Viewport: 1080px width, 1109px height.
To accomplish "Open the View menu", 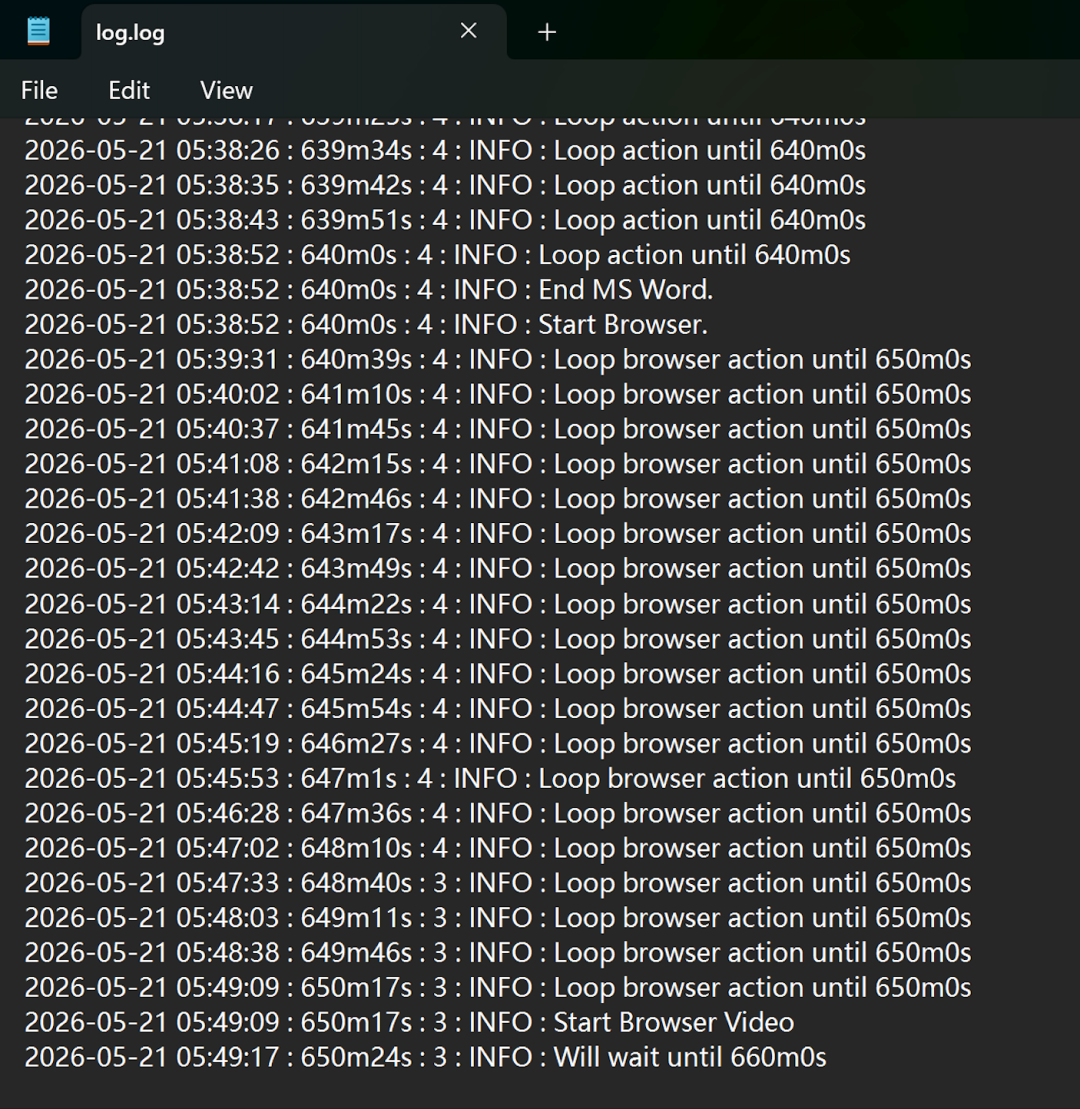I will tap(226, 91).
